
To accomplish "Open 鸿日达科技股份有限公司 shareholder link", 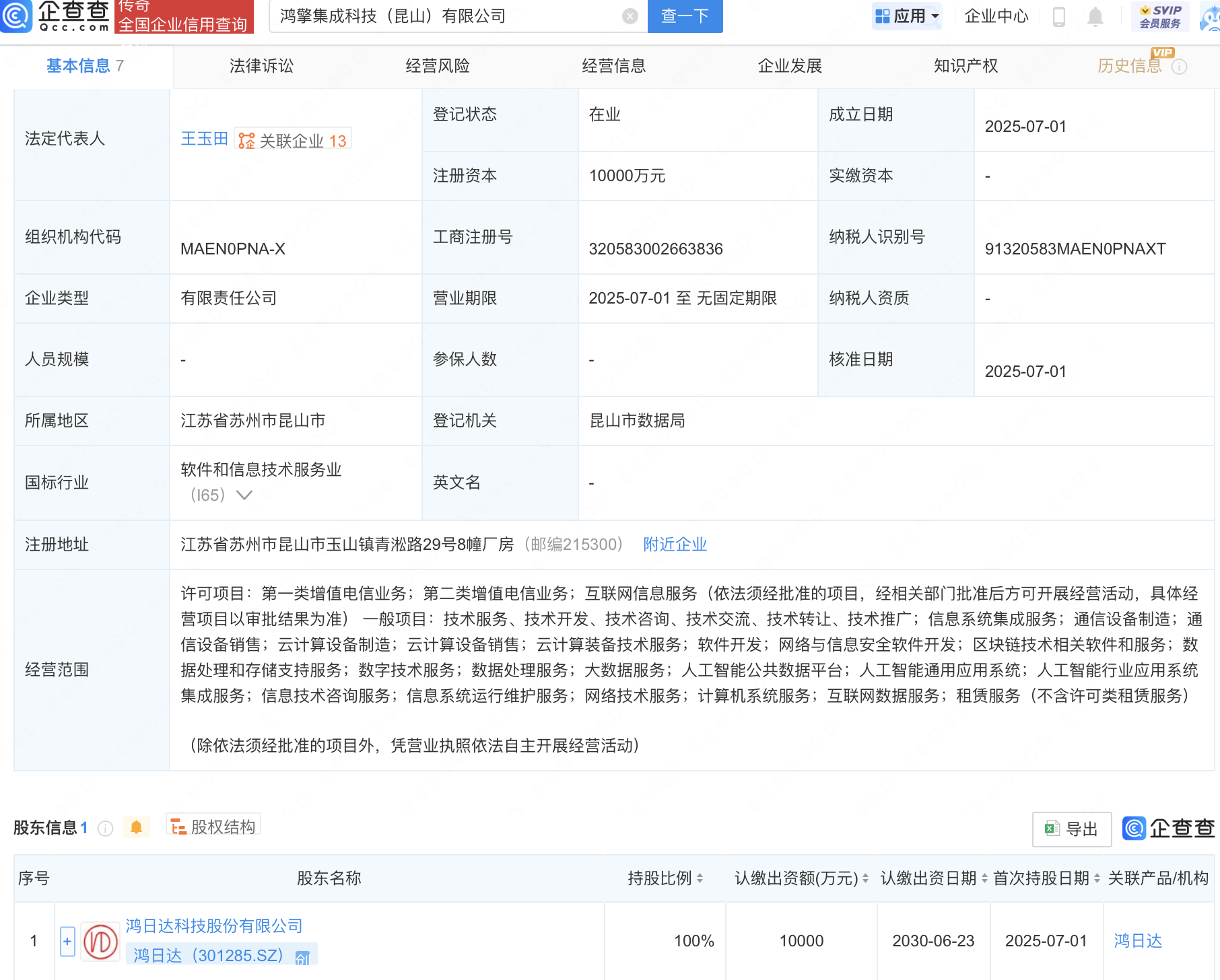I will pyautogui.click(x=214, y=926).
